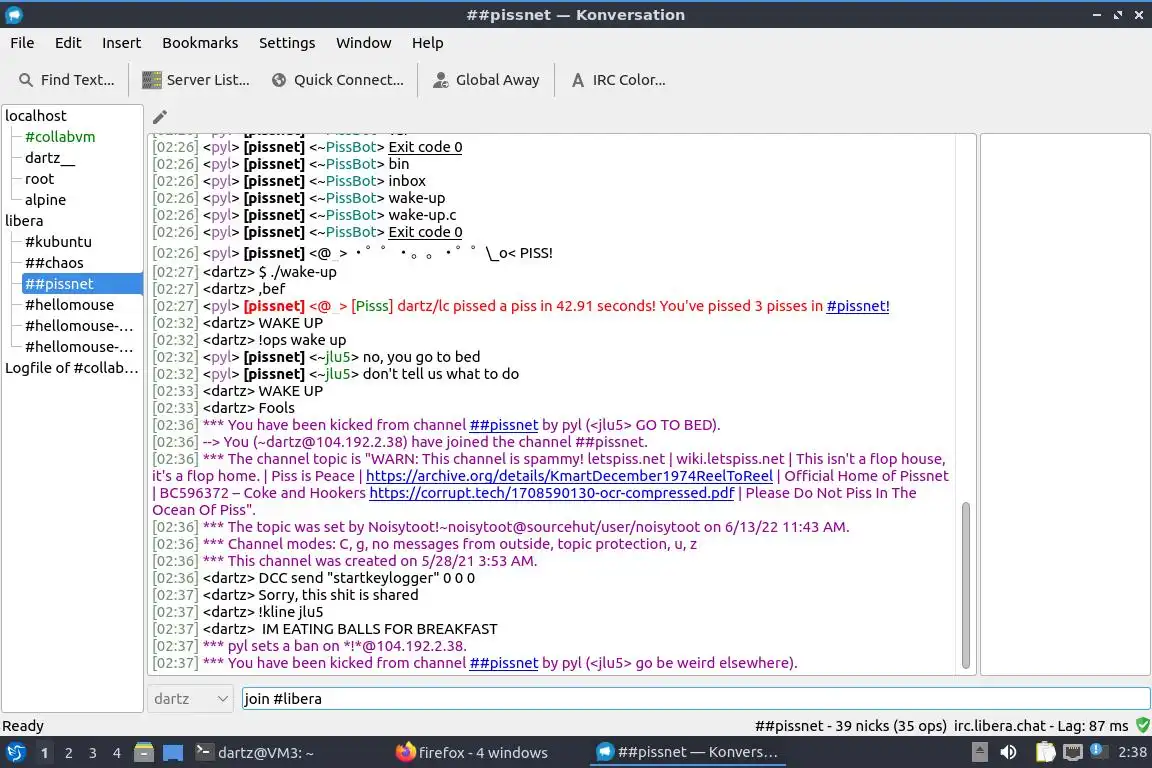Click the 'Ready' status bar text

(23, 726)
